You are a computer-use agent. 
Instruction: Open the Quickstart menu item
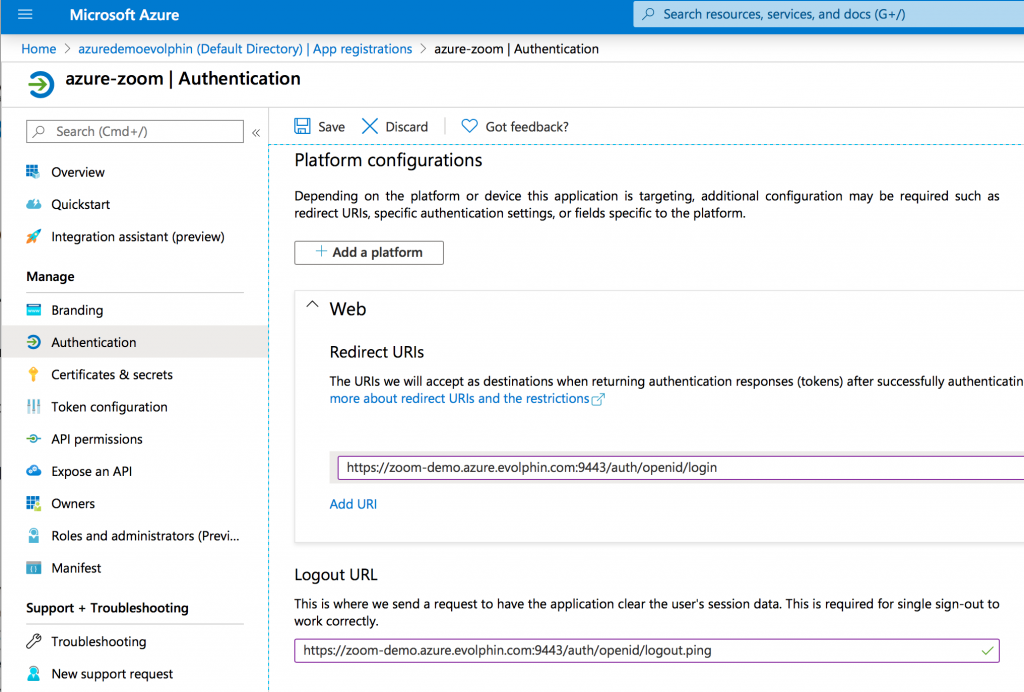coord(80,204)
